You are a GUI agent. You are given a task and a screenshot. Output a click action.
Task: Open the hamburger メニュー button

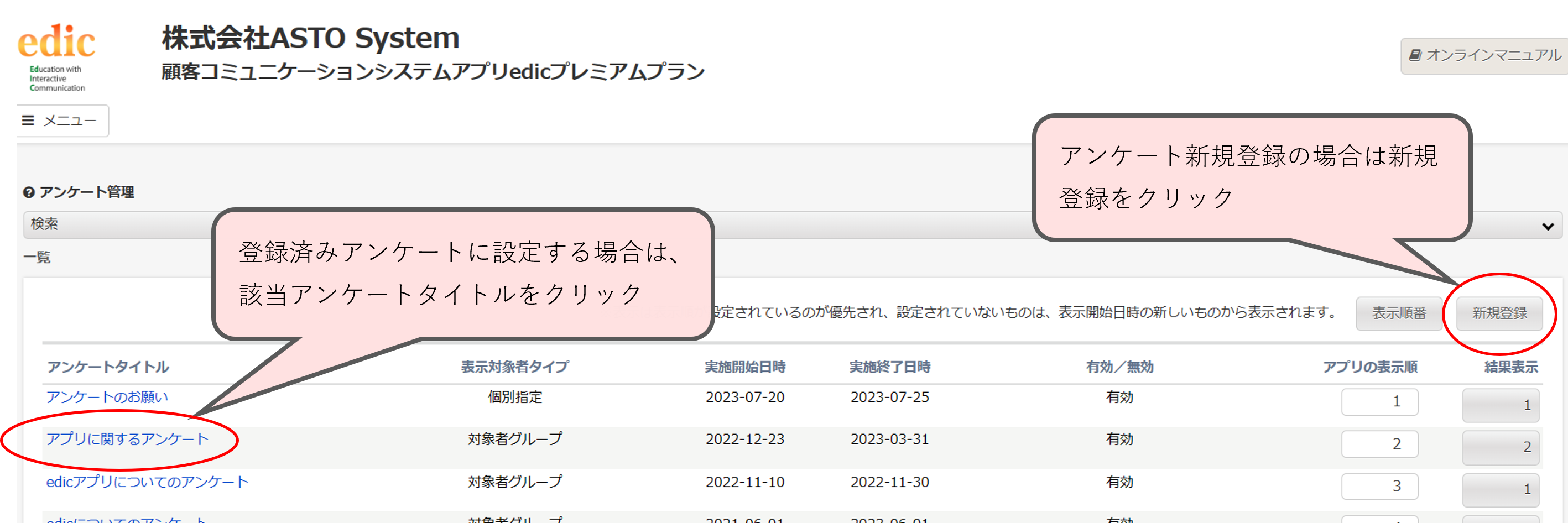pos(62,121)
